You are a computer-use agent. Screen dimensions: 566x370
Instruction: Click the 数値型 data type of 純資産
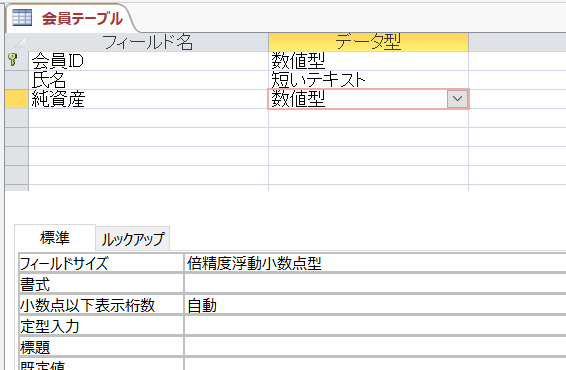[357, 99]
